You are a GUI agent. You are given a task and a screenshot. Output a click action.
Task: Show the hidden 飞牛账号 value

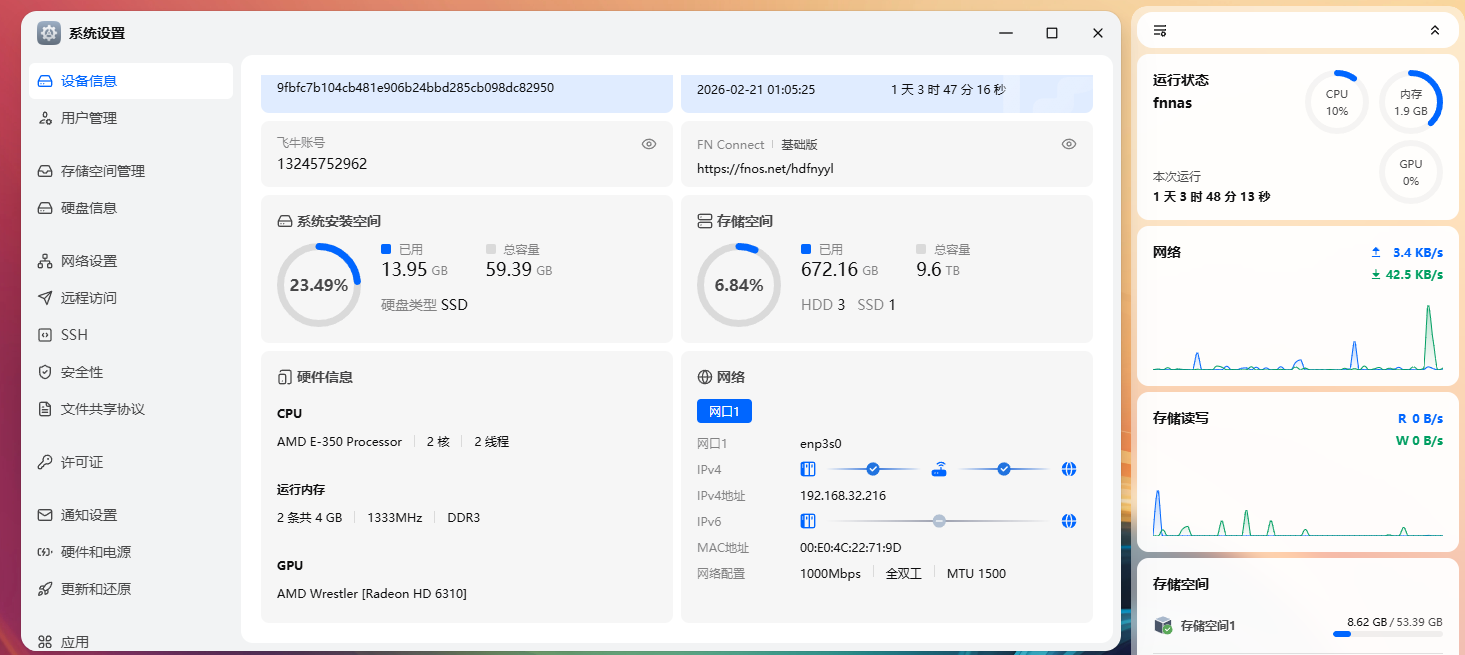pos(648,143)
